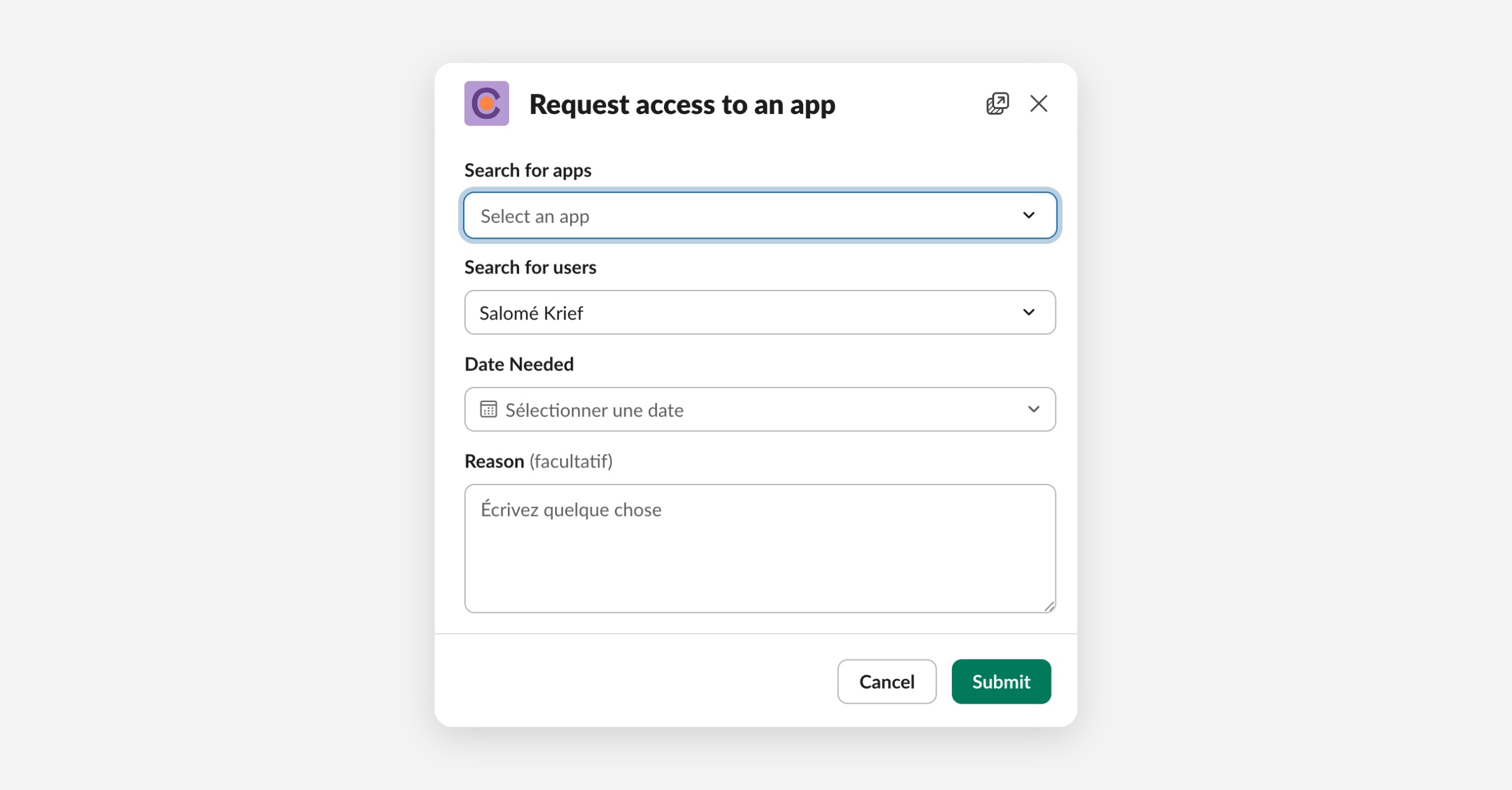Click the Search for apps label
This screenshot has height=790, width=1512.
(x=527, y=170)
